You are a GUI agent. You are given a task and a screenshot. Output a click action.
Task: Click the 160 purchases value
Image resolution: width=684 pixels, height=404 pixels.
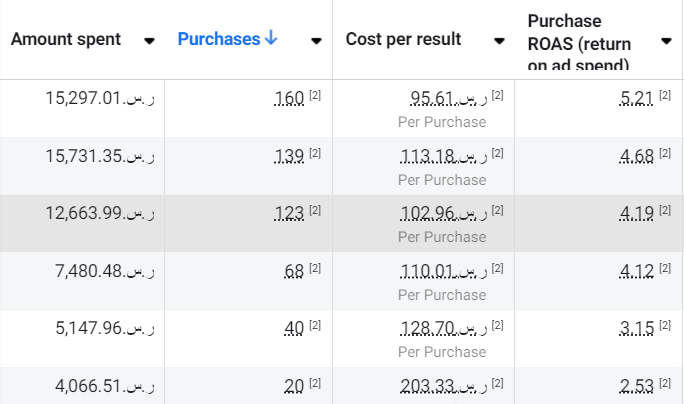coord(289,99)
